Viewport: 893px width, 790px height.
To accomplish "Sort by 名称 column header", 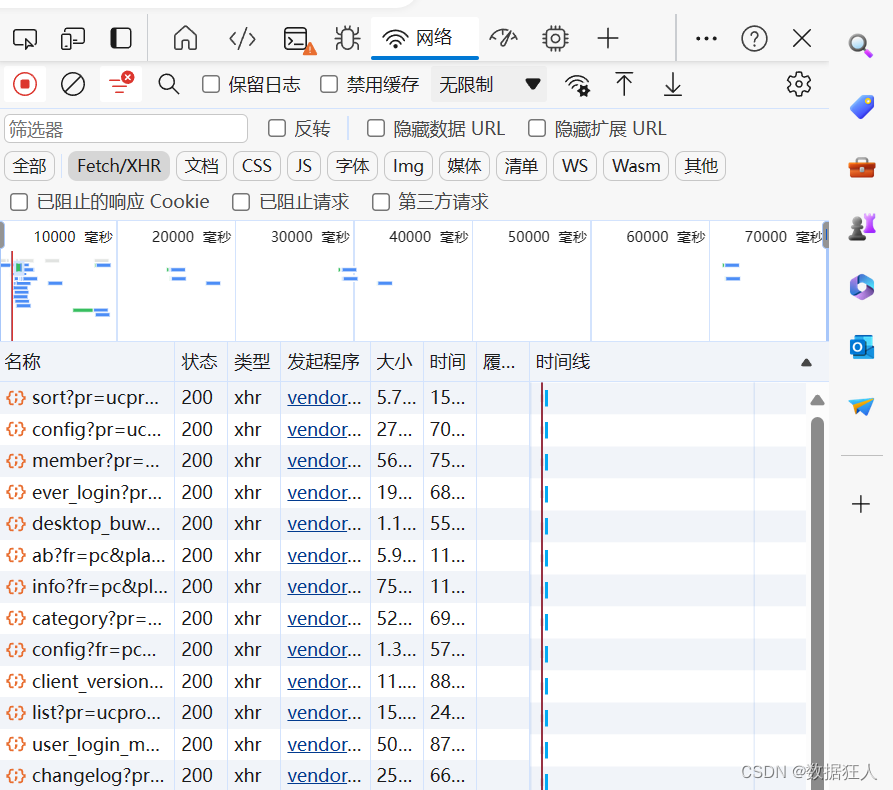I will click(87, 362).
